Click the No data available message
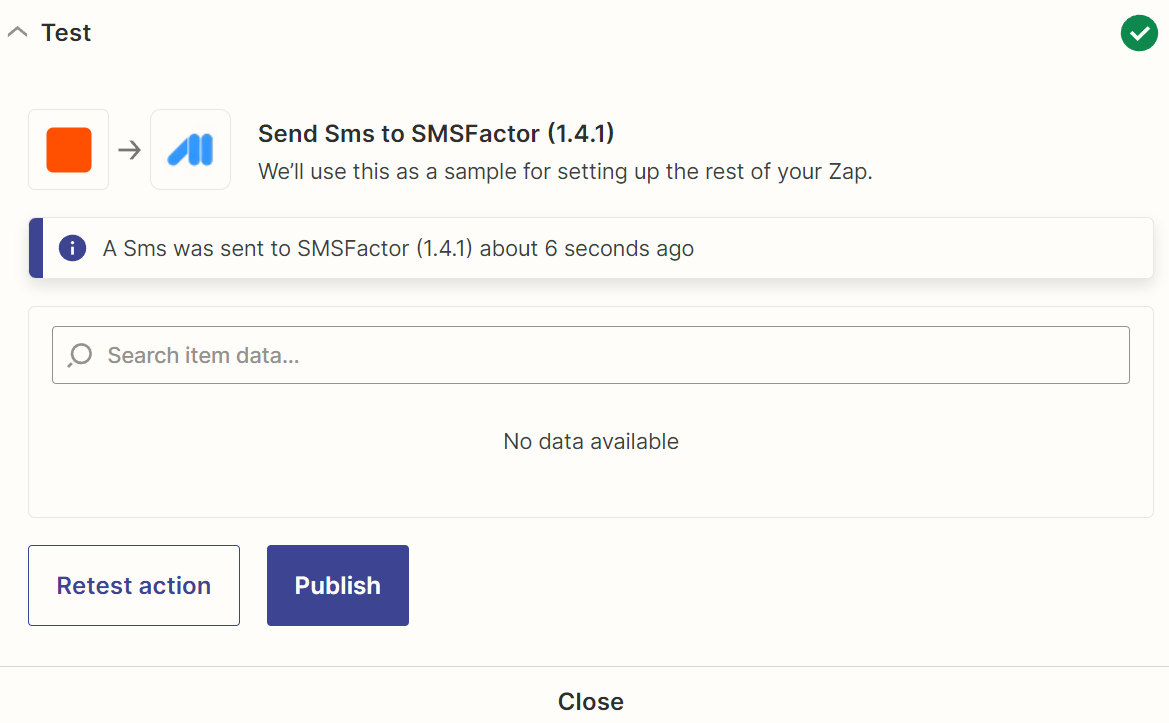 (x=590, y=441)
